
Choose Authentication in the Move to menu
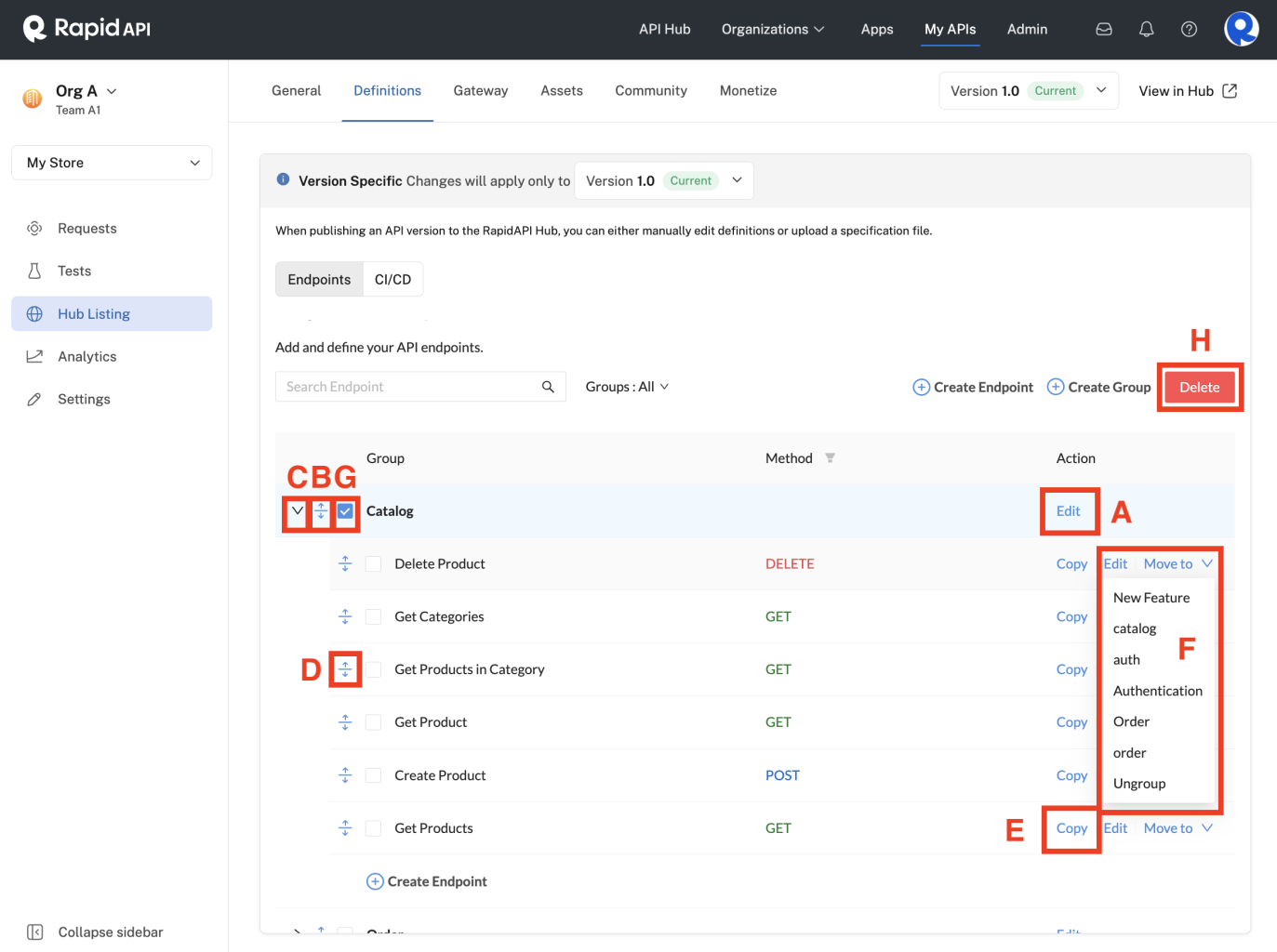click(x=1158, y=691)
